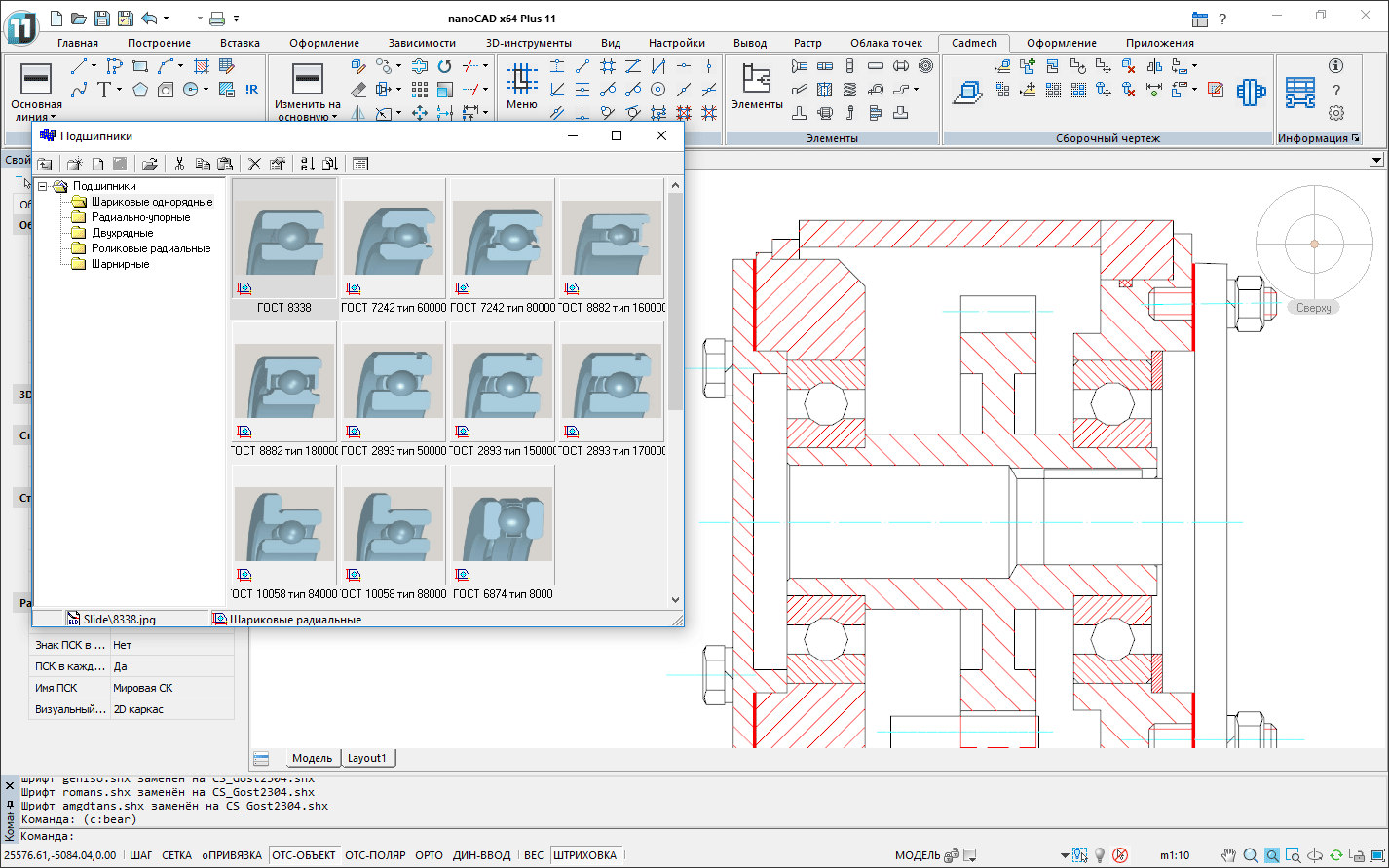This screenshot has width=1389, height=868.
Task: Toggle ШАГ snap in status bar
Action: [x=140, y=855]
